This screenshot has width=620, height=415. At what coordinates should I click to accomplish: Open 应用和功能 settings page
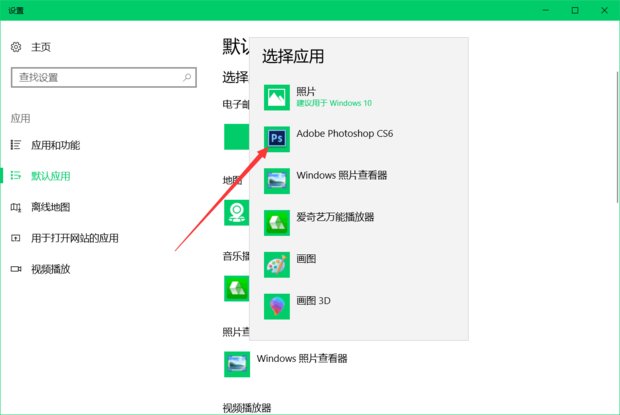[55, 145]
